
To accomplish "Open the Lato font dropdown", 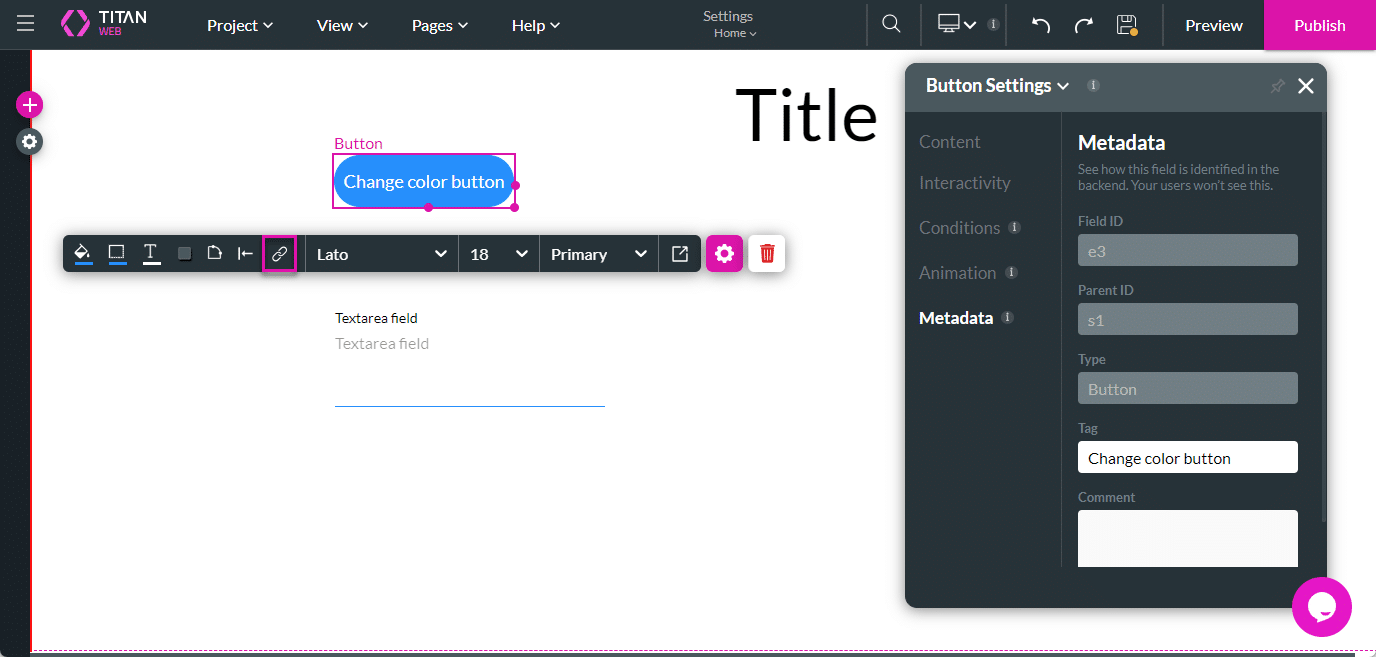I will point(380,253).
